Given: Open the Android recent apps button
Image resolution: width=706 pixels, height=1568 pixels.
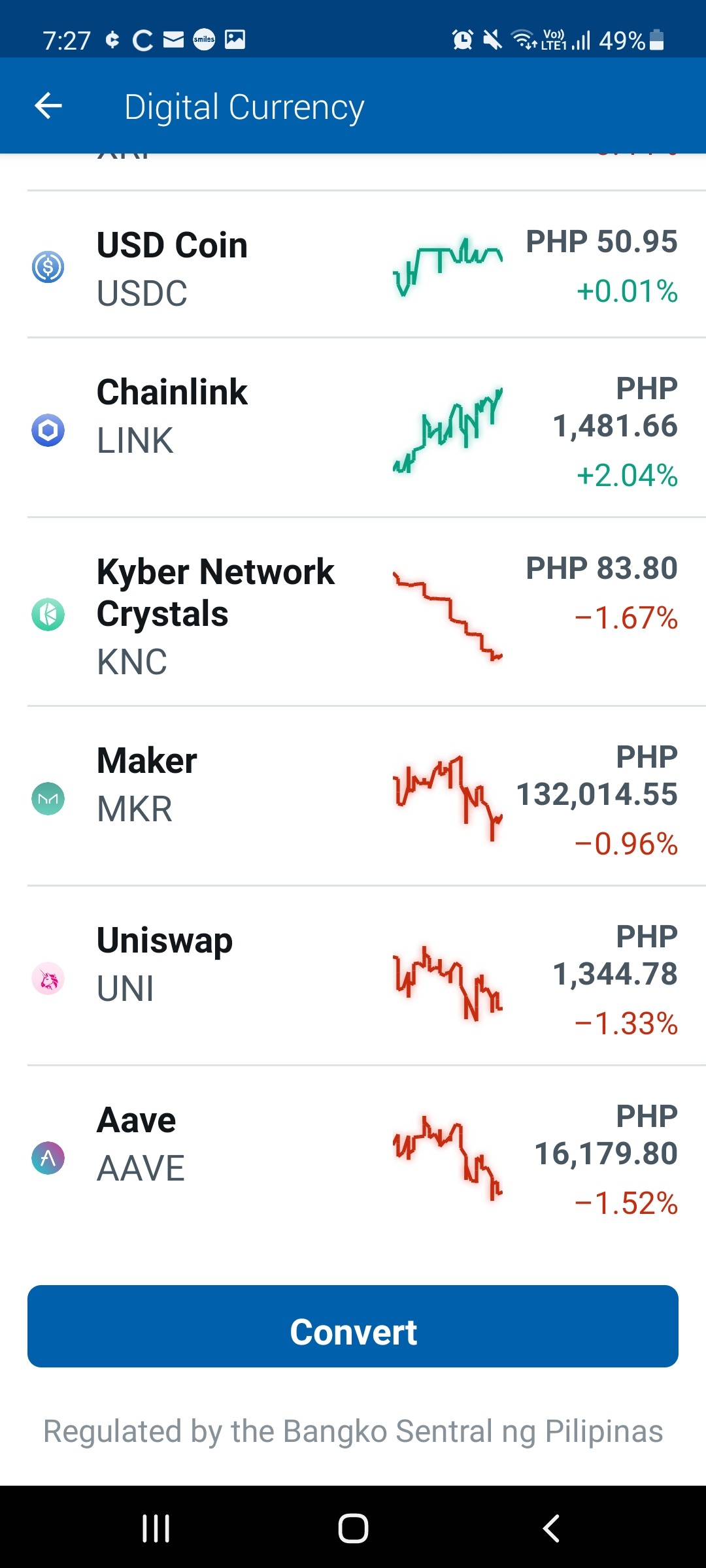Looking at the screenshot, I should [156, 1528].
